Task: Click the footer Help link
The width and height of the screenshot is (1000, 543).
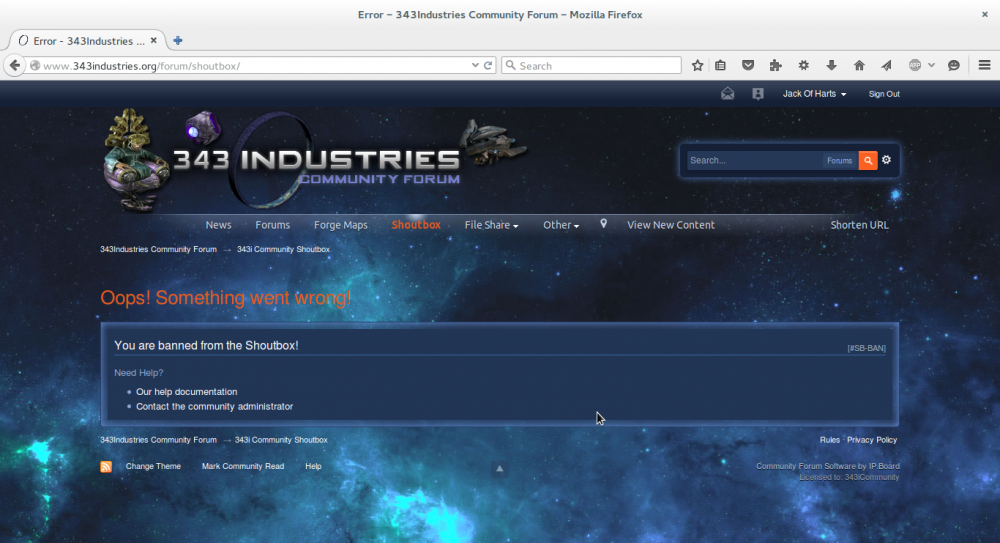Action: coord(313,466)
